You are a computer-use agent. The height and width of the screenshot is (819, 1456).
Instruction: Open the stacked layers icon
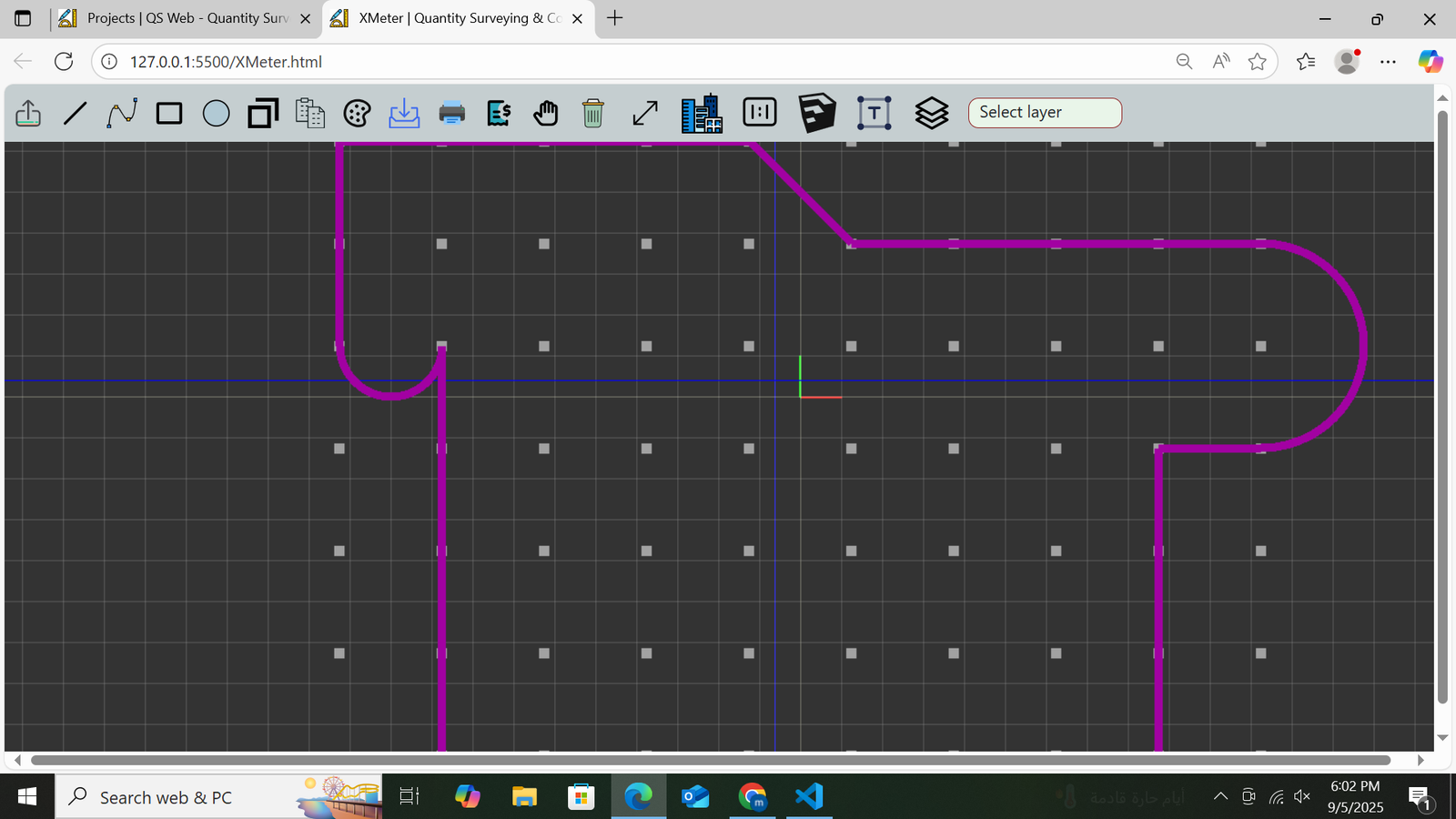click(x=931, y=114)
